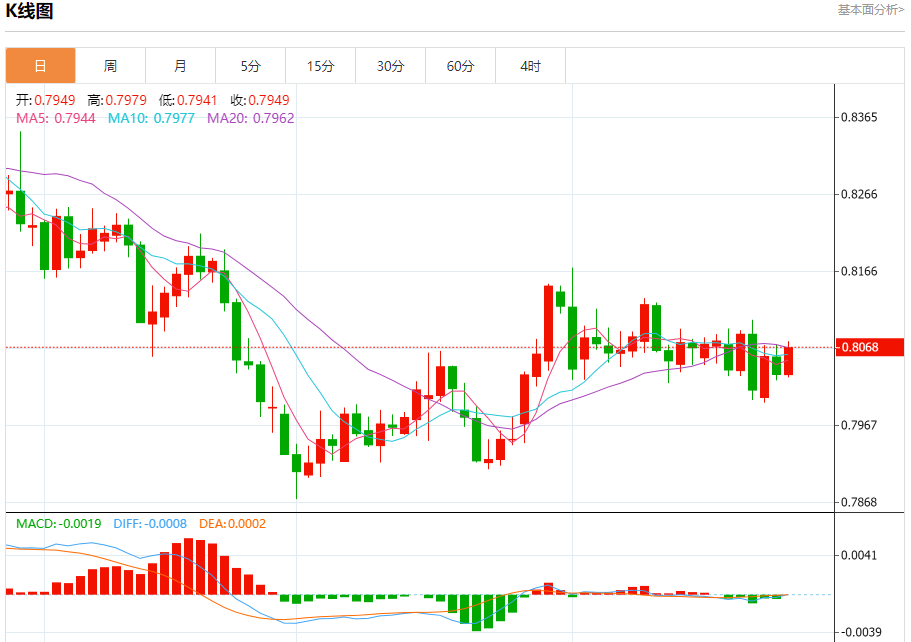The image size is (911, 642).
Task: Select the 日 daily chart tab
Action: tap(41, 66)
